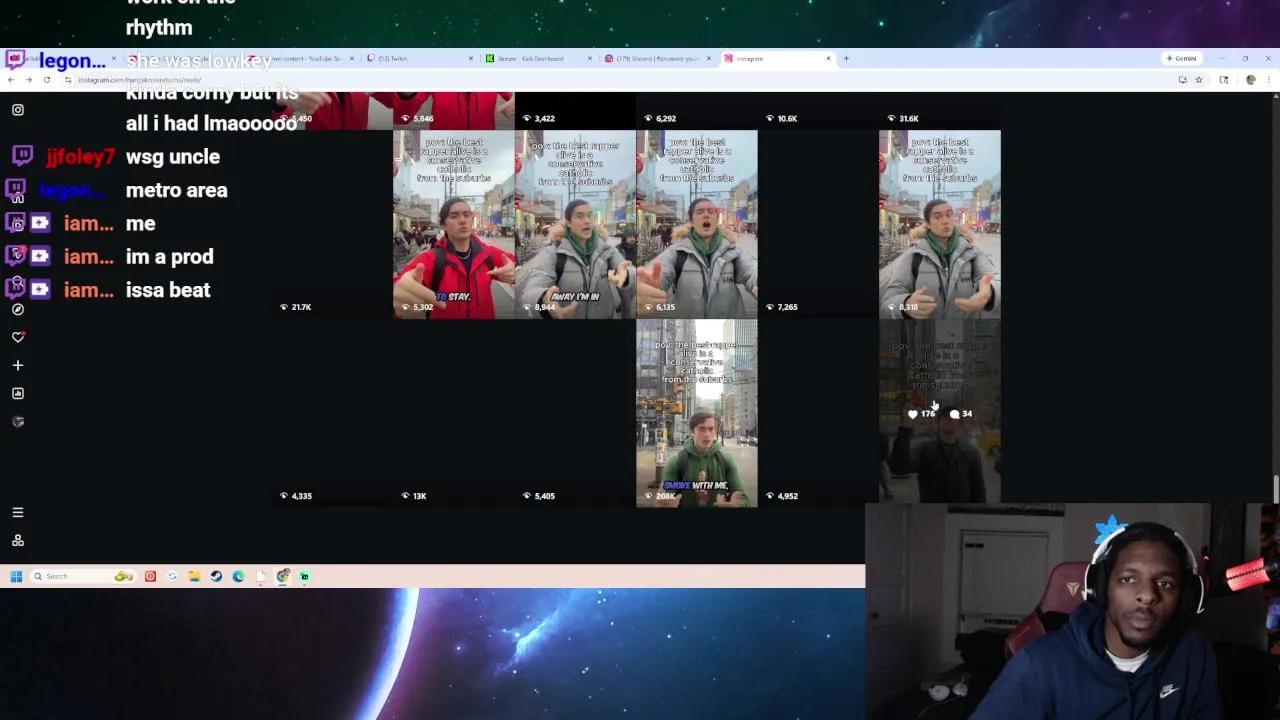This screenshot has width=1280, height=720.
Task: Close the Instagram browser tab
Action: (x=828, y=58)
